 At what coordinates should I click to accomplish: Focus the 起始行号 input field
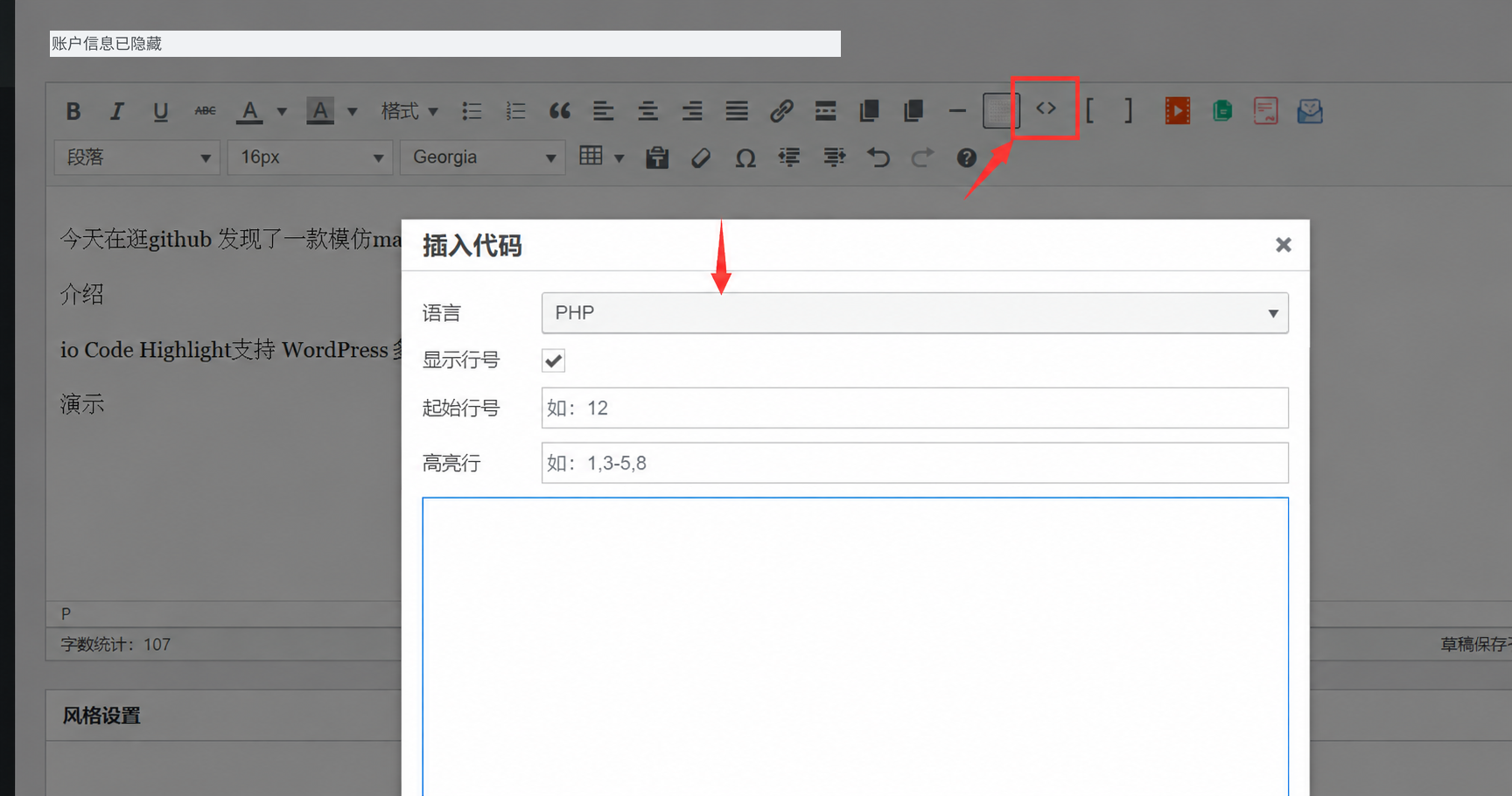pyautogui.click(x=914, y=408)
